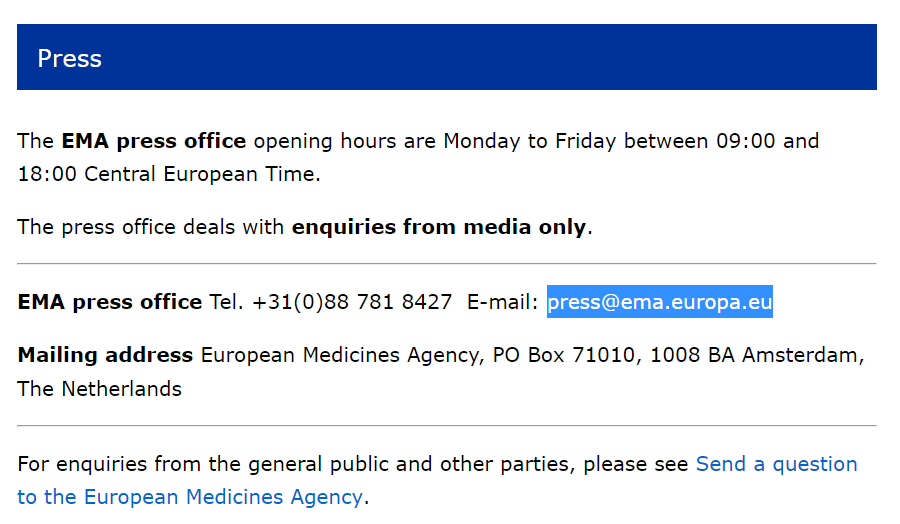Click the "E-mail:" label
Image resolution: width=900 pixels, height=524 pixels.
(x=503, y=302)
